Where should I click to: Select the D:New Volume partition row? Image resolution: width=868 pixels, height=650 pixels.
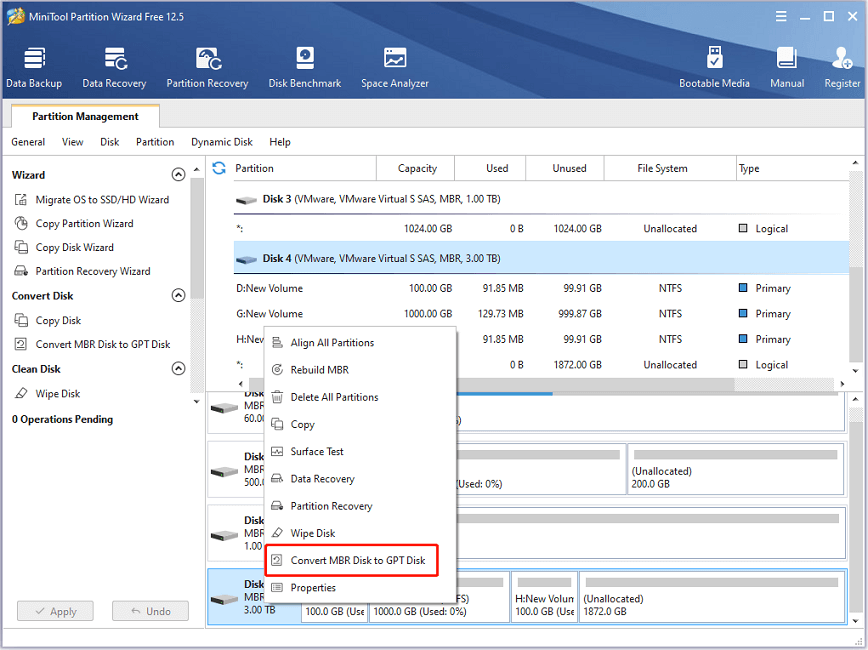(541, 288)
